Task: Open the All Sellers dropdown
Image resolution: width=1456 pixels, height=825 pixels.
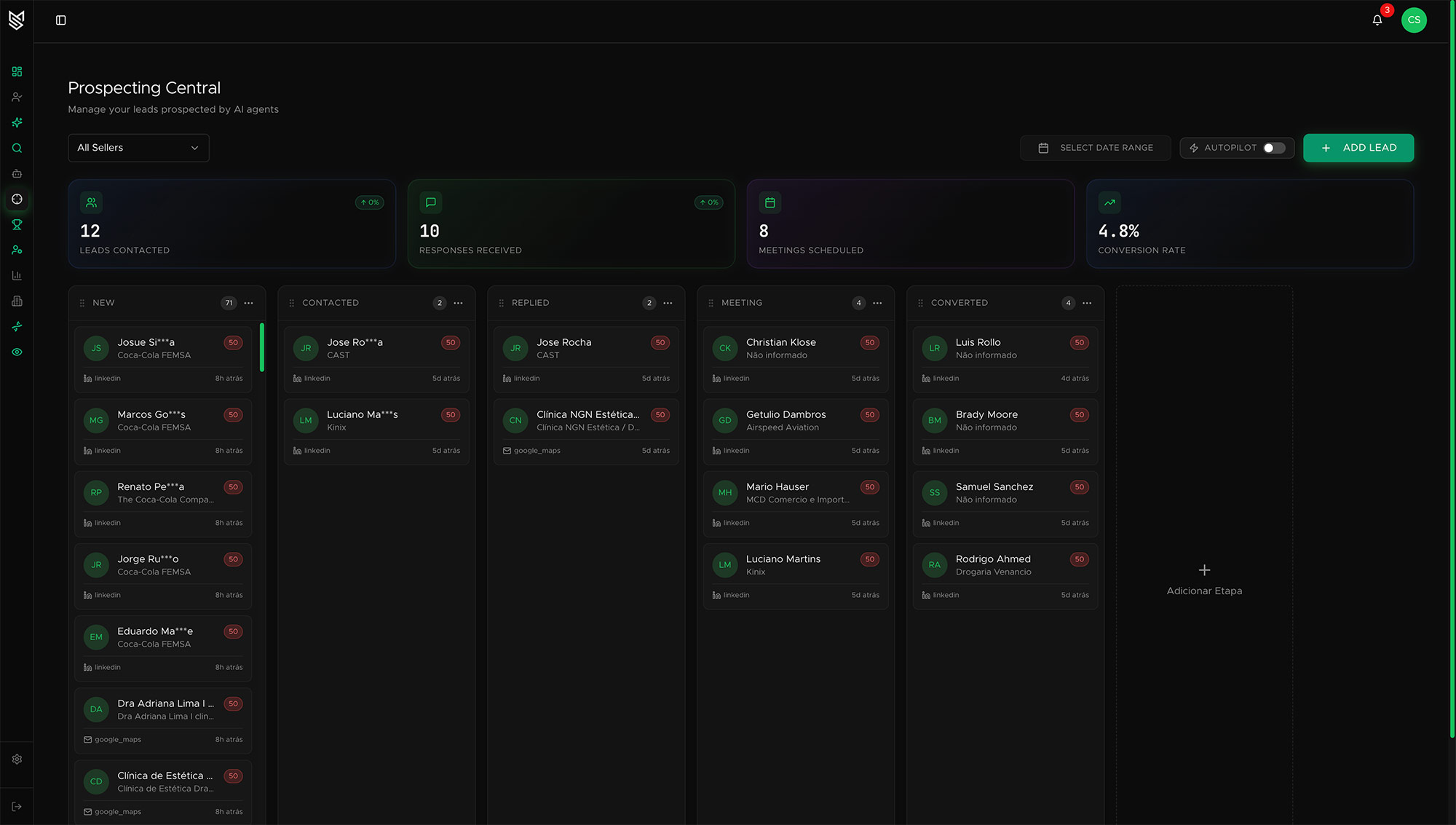Action: click(138, 148)
